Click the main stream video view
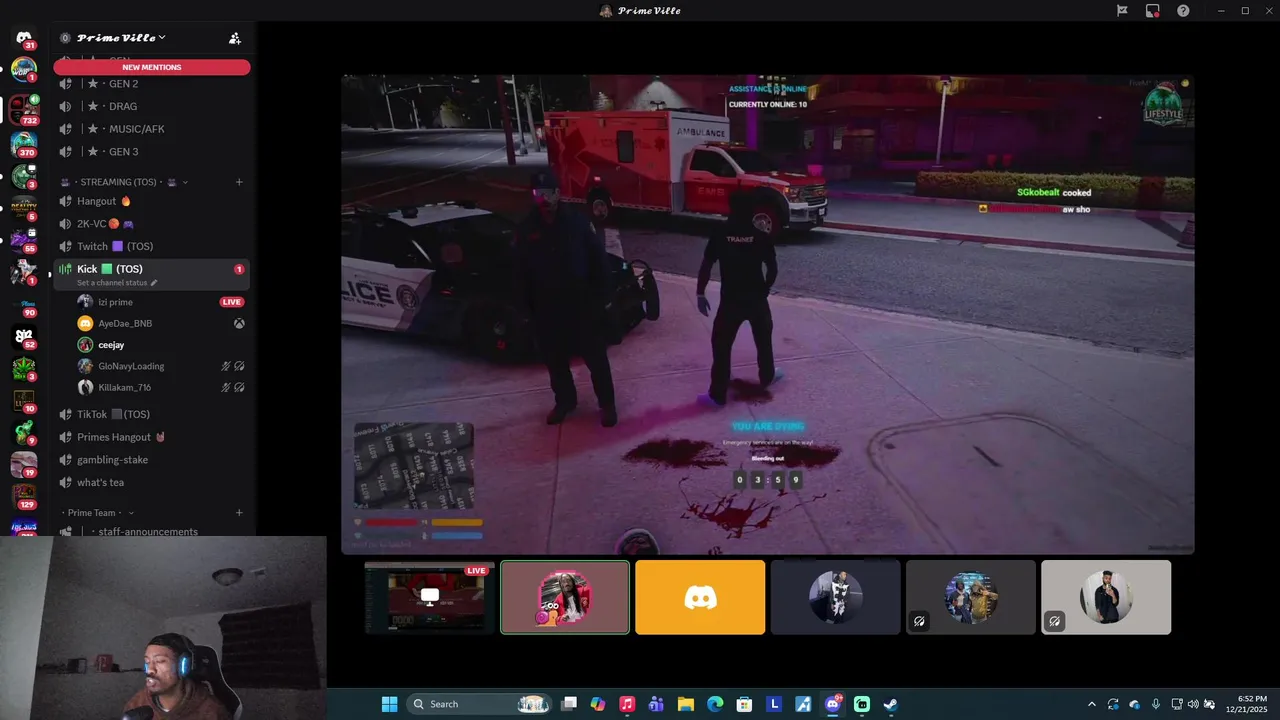 click(767, 314)
